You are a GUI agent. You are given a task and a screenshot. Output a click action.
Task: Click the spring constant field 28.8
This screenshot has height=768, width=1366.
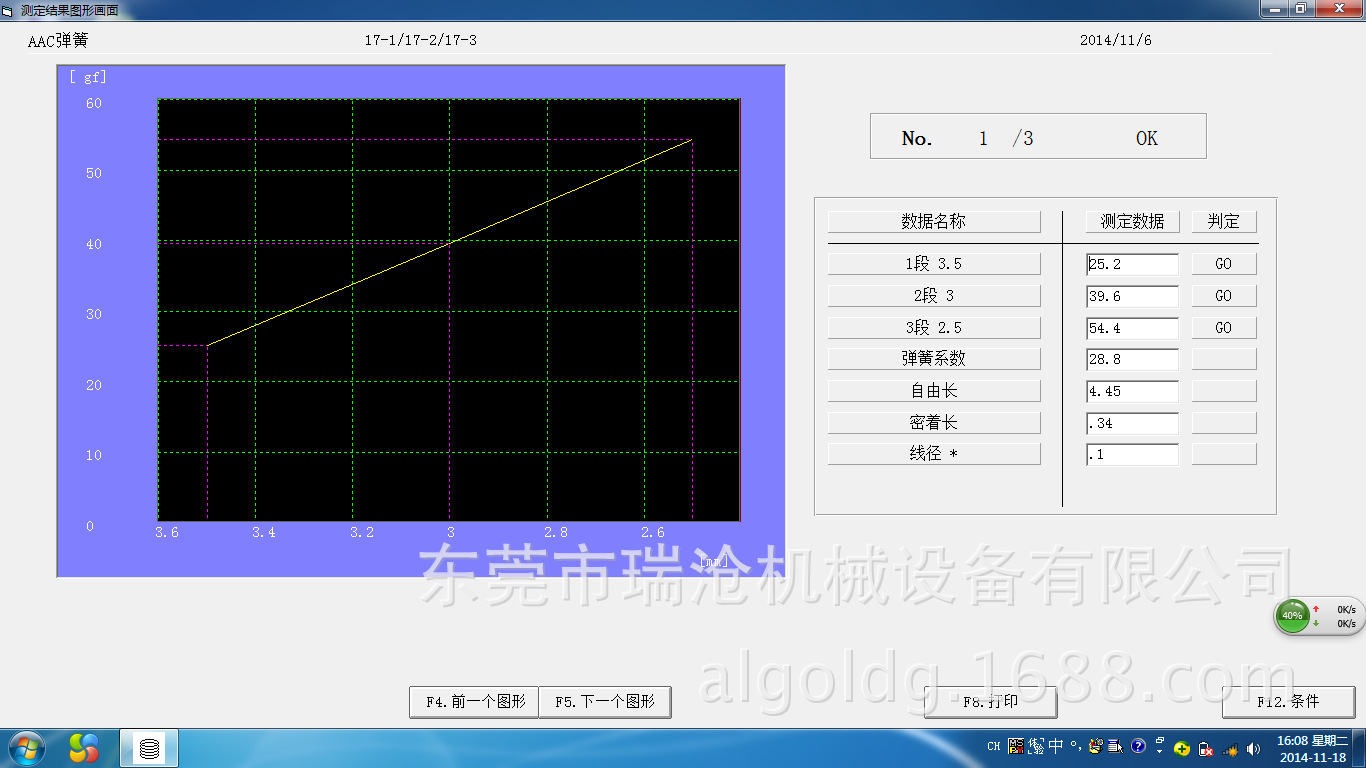(x=1132, y=360)
